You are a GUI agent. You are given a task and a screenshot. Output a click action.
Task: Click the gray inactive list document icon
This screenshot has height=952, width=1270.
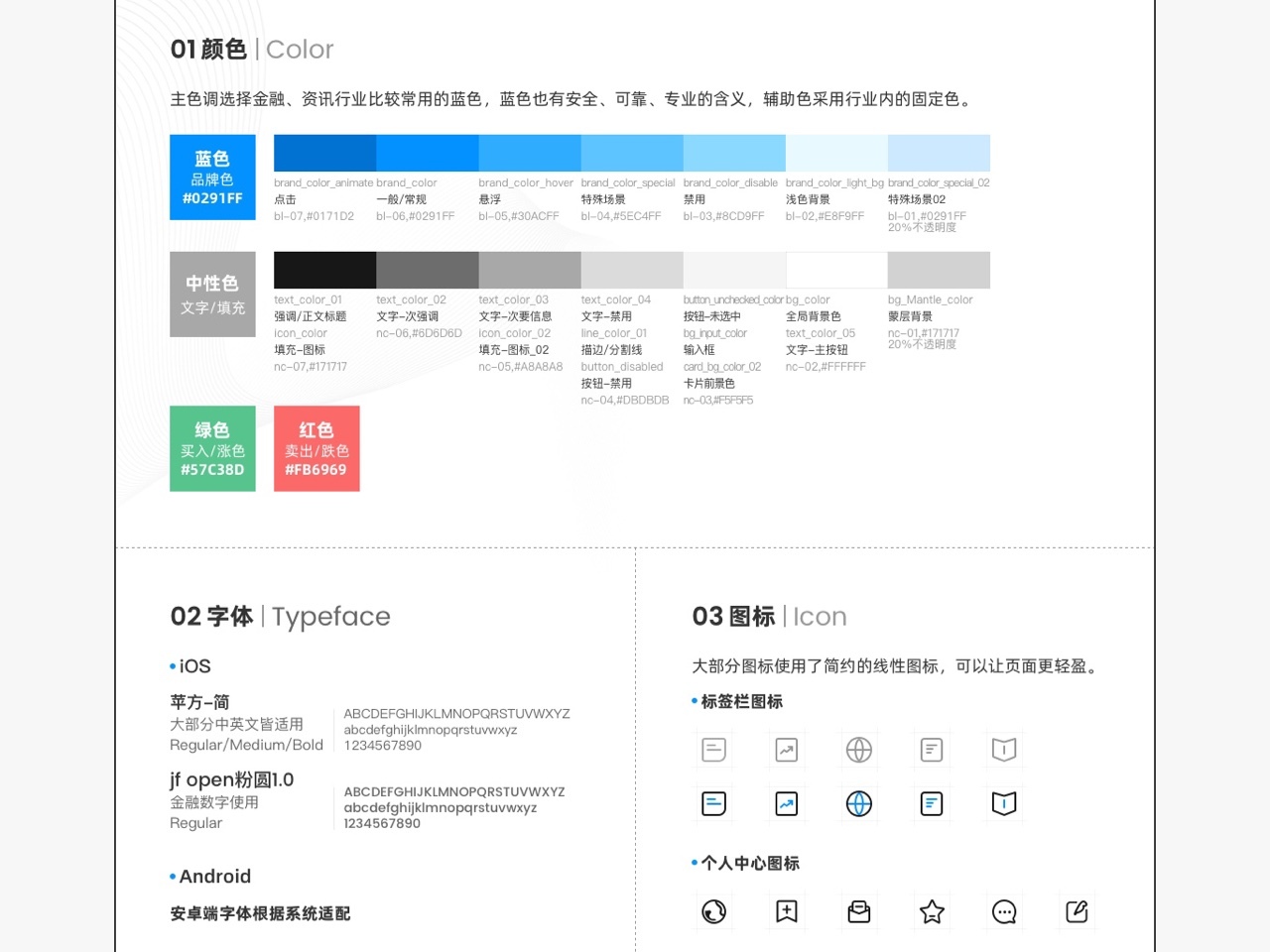932,750
